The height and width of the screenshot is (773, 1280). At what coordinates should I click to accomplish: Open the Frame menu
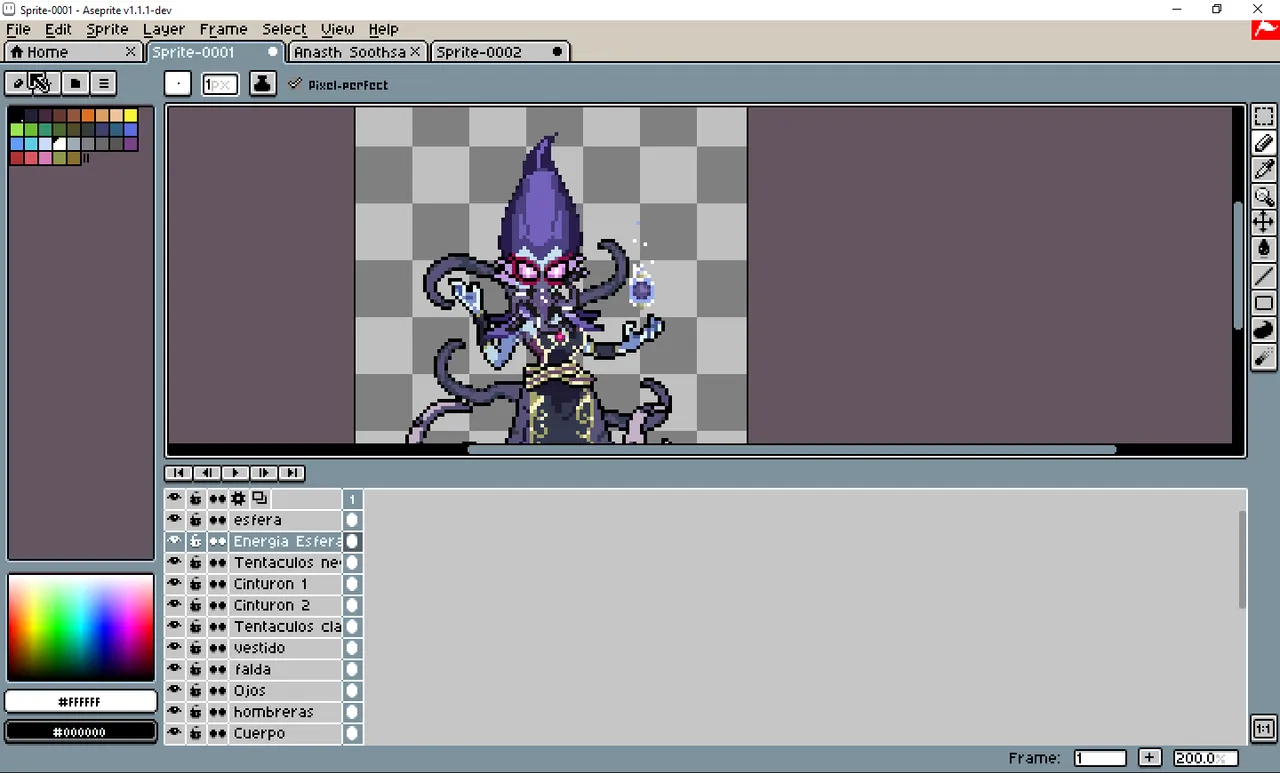pos(223,29)
